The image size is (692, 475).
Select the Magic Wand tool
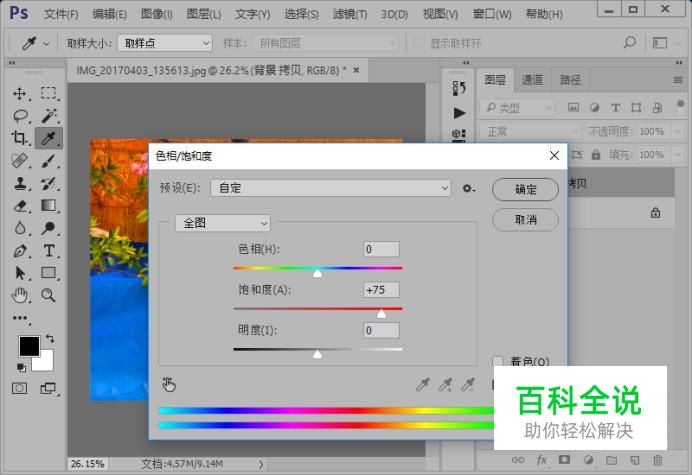49,116
